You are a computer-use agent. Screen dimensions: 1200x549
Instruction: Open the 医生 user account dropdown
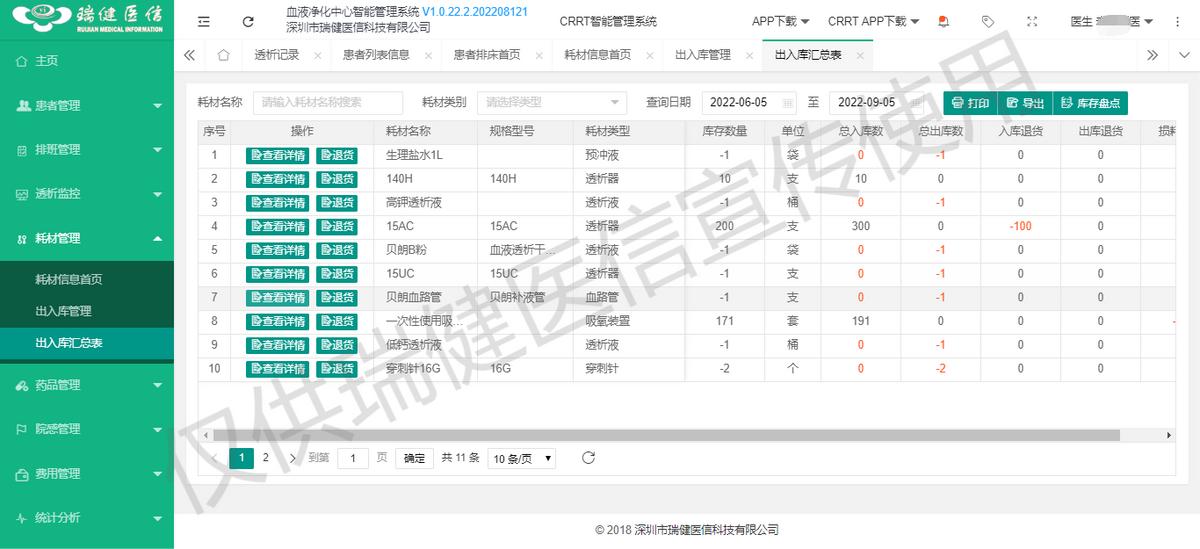1112,21
